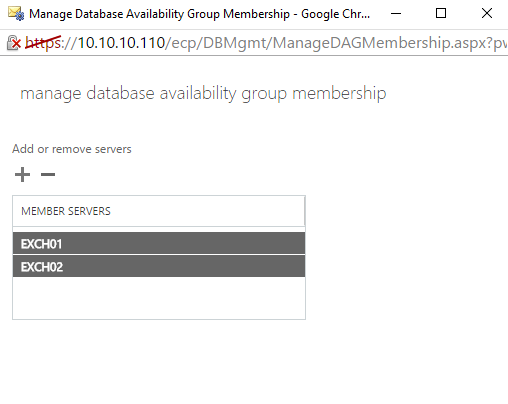The image size is (508, 404).
Task: Click the empty area below EXCH02 in list
Action: 159,298
